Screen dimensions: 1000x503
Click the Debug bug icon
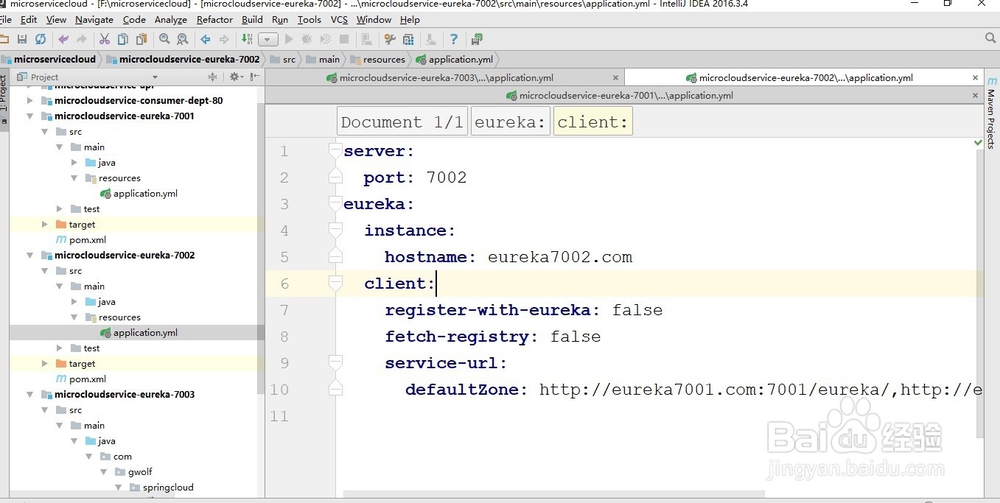coord(307,40)
